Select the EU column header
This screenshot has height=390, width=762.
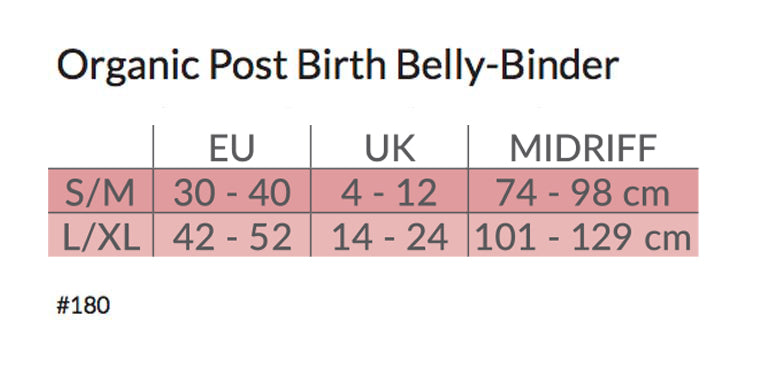232,148
